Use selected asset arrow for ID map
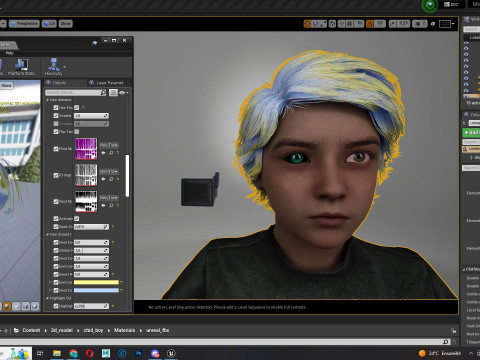Viewport: 480px width, 360px height. pos(103,179)
